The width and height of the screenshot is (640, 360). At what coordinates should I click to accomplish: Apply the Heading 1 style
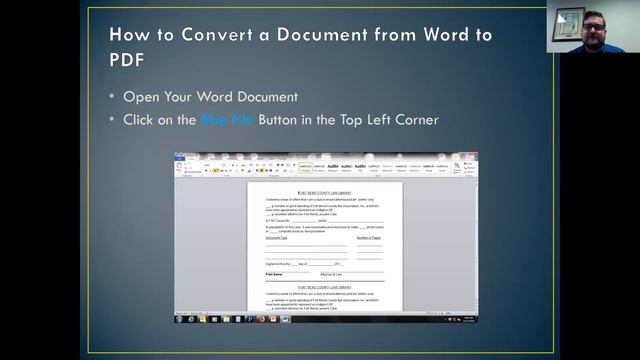[x=333, y=168]
